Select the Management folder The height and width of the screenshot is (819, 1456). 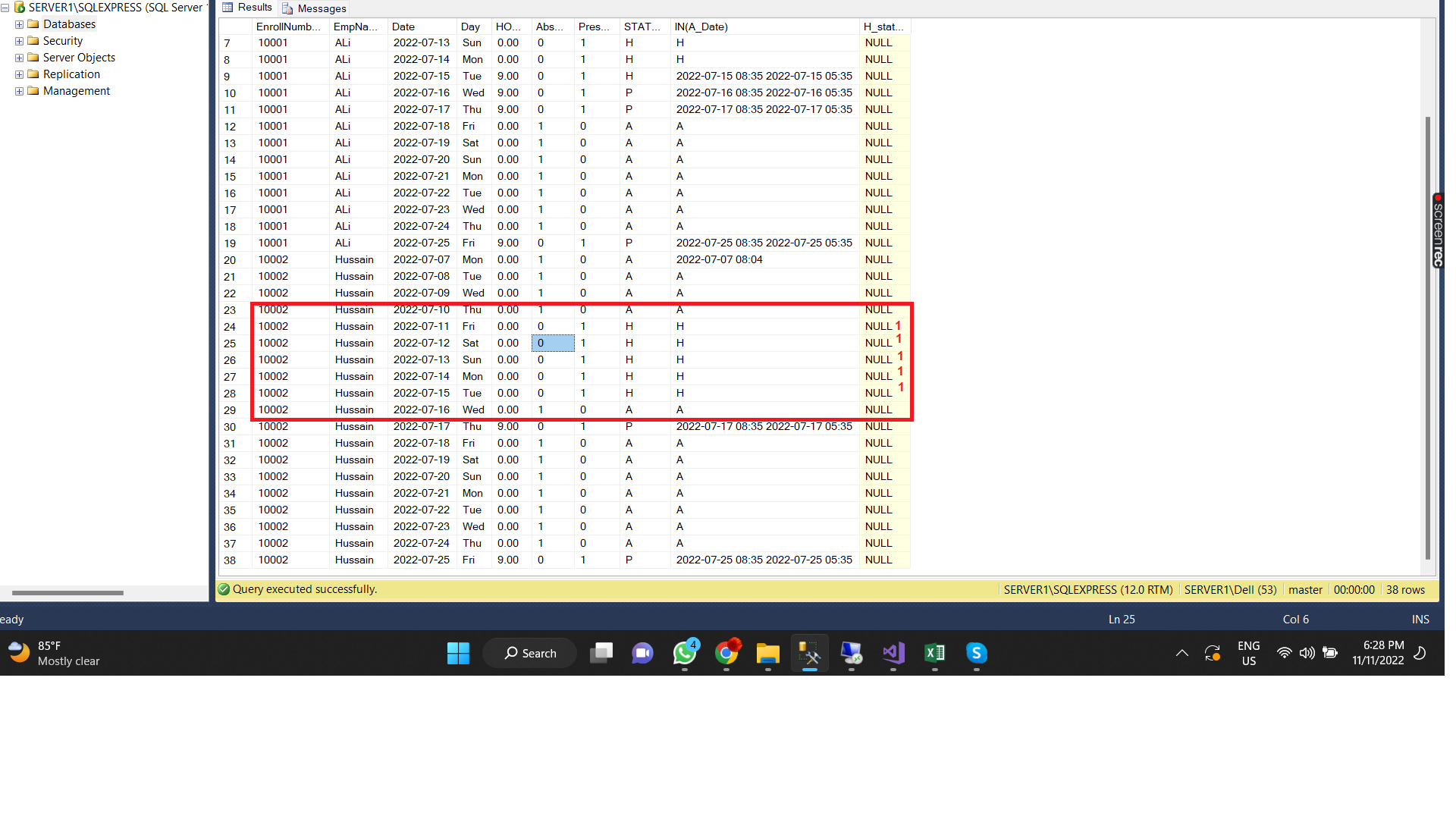click(x=76, y=91)
